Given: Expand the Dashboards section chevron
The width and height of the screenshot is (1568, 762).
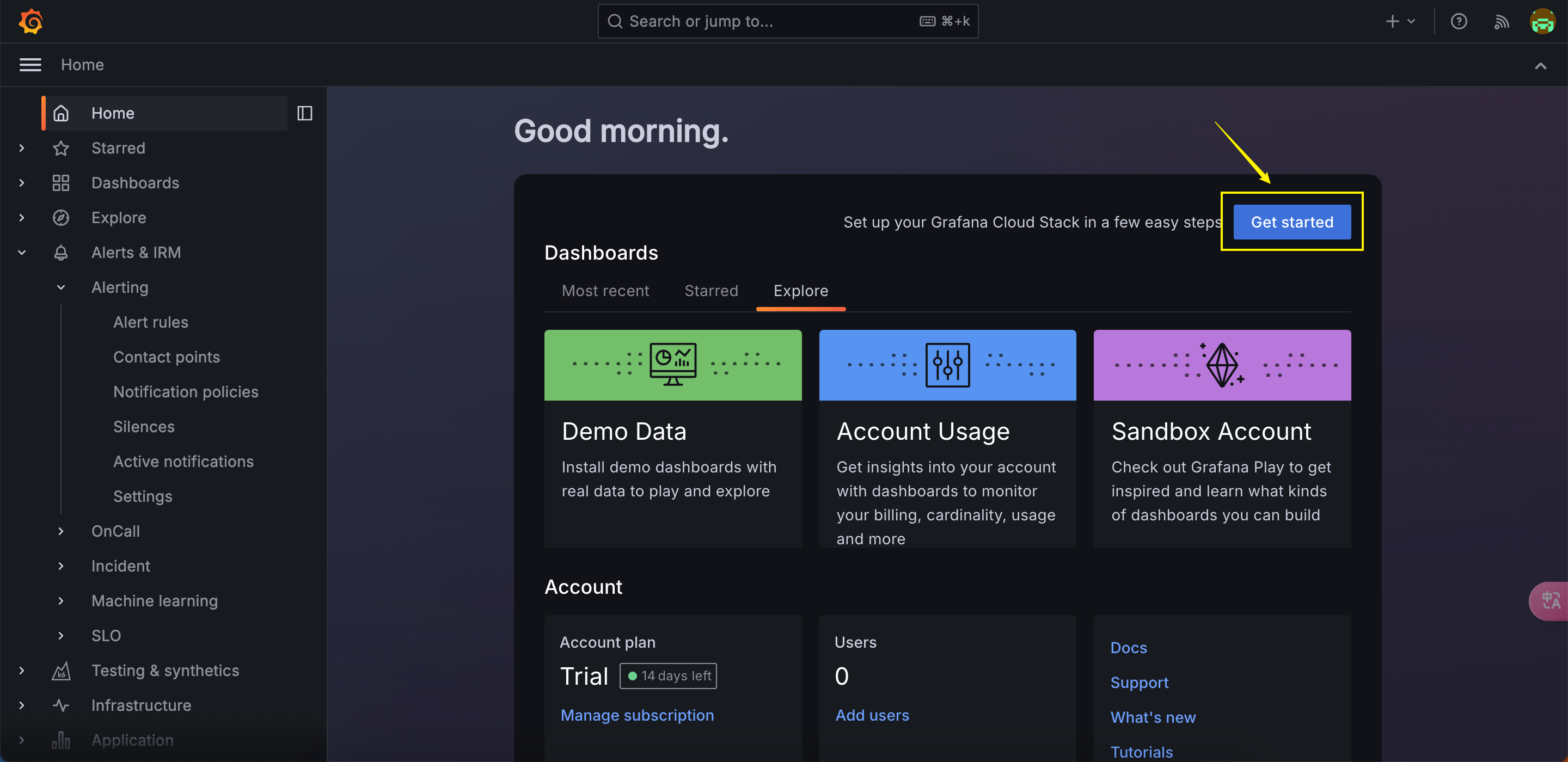Looking at the screenshot, I should coord(22,182).
